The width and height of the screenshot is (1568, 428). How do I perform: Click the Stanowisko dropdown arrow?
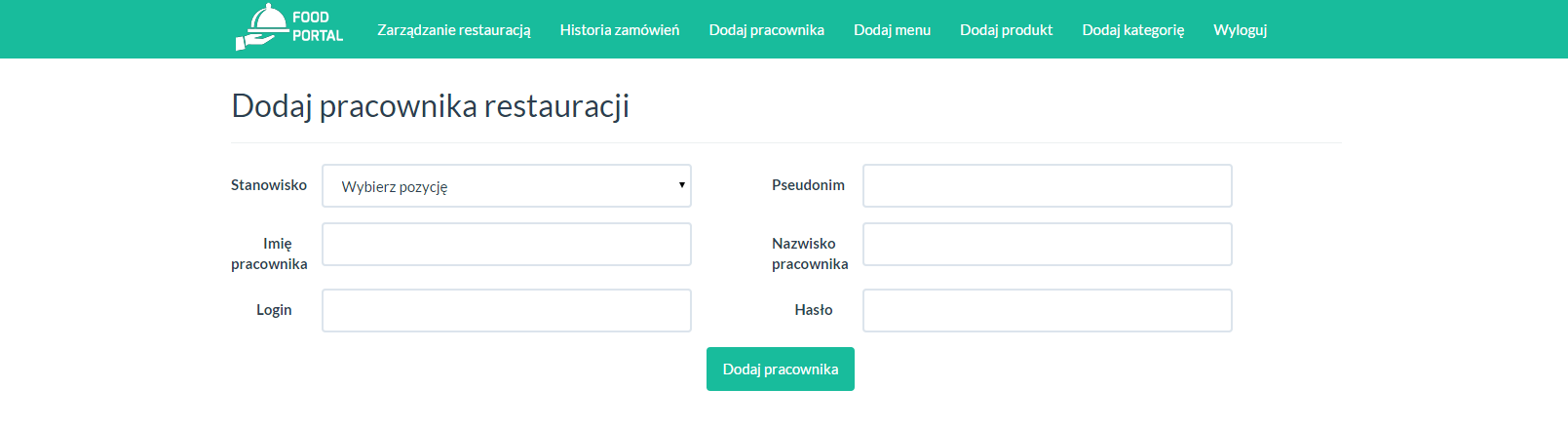pyautogui.click(x=682, y=185)
